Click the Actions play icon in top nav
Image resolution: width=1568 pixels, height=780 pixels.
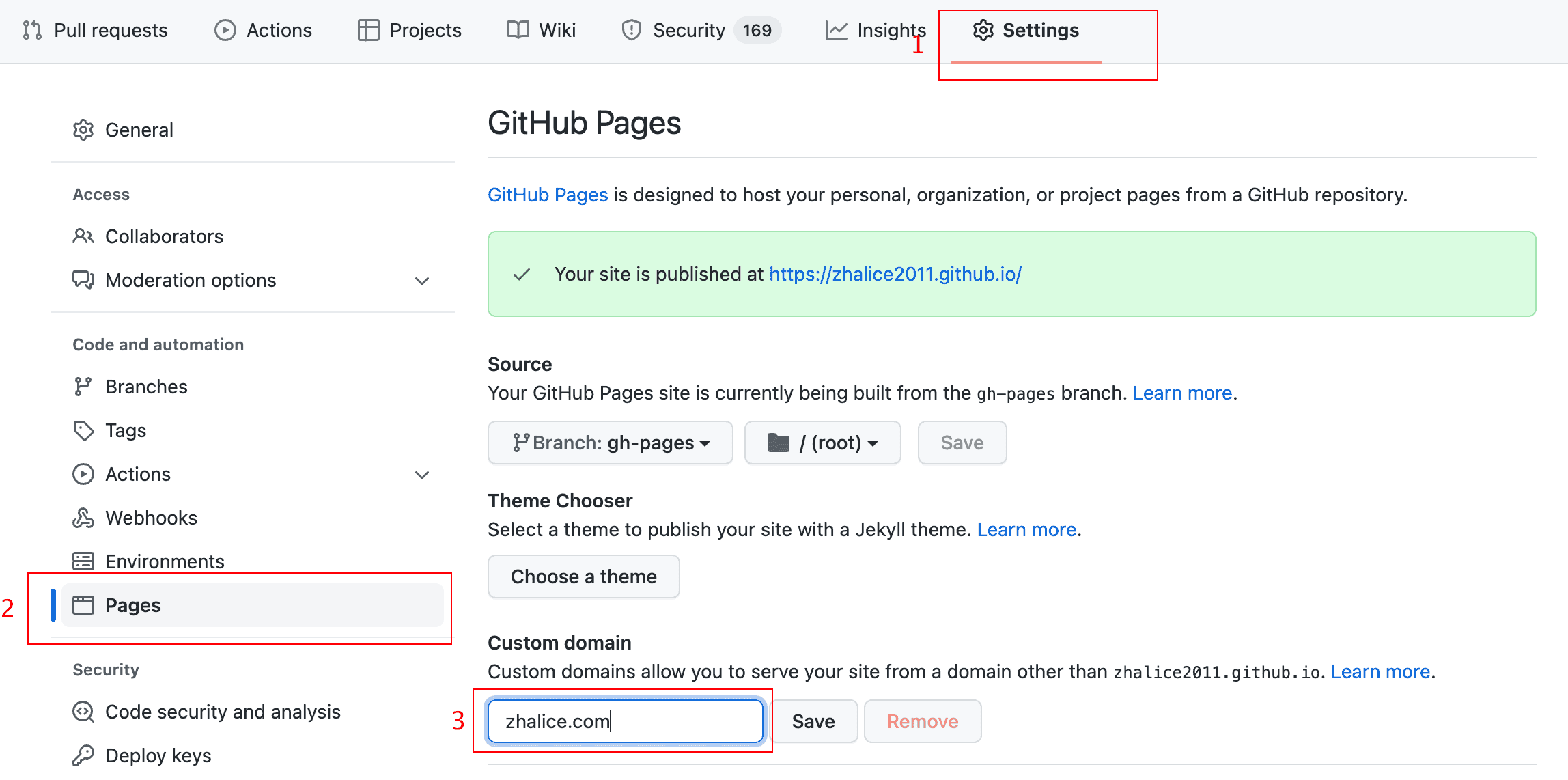click(x=225, y=30)
